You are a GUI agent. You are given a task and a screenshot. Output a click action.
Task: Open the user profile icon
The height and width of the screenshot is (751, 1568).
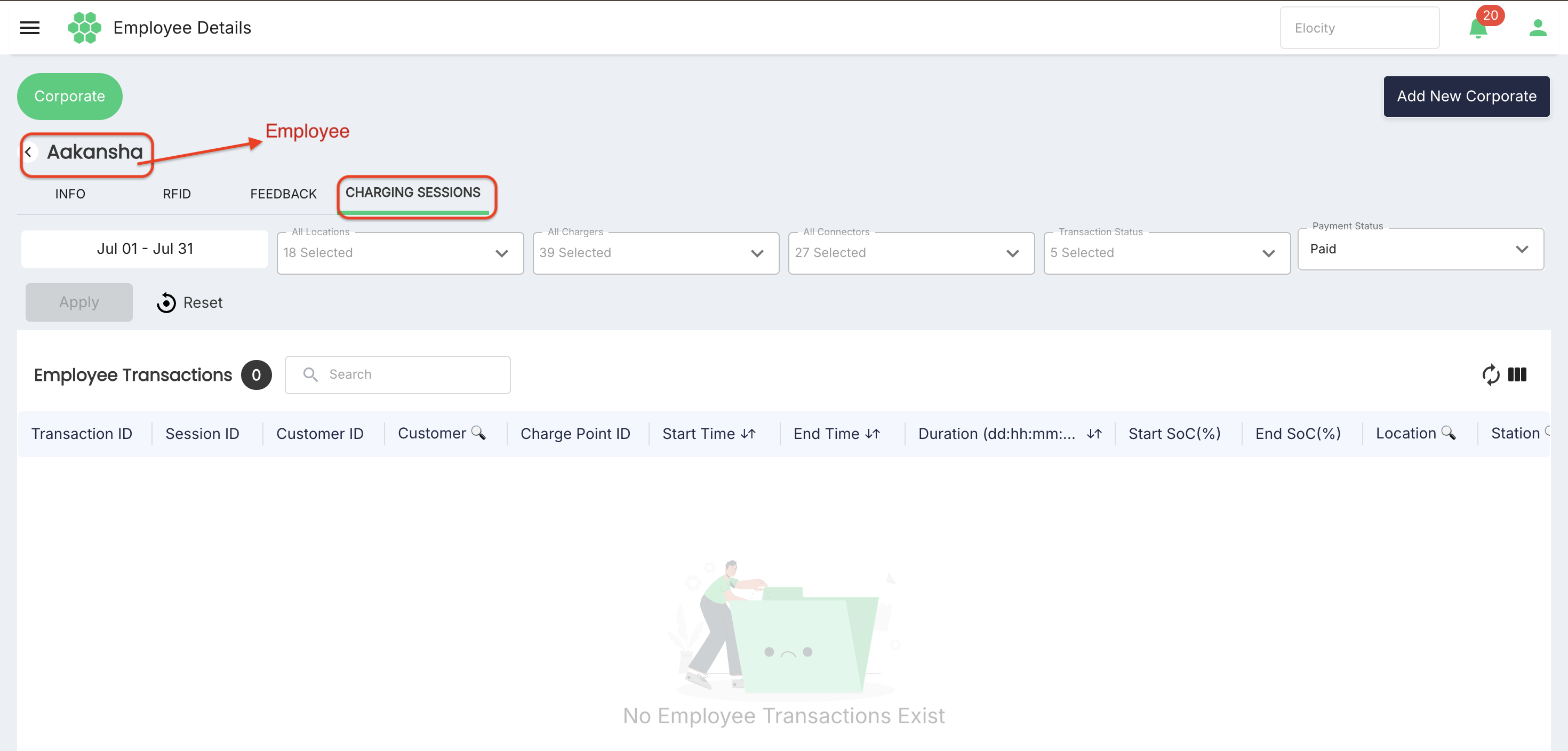1538,28
